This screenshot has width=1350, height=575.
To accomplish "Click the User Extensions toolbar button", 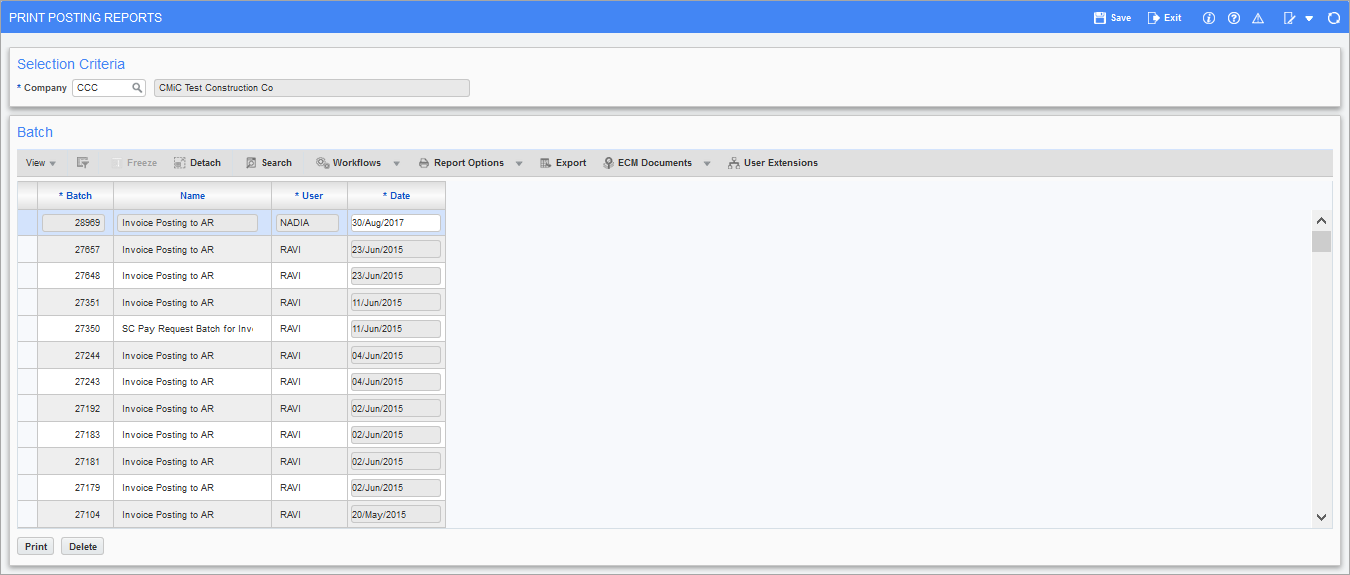I will click(x=773, y=163).
